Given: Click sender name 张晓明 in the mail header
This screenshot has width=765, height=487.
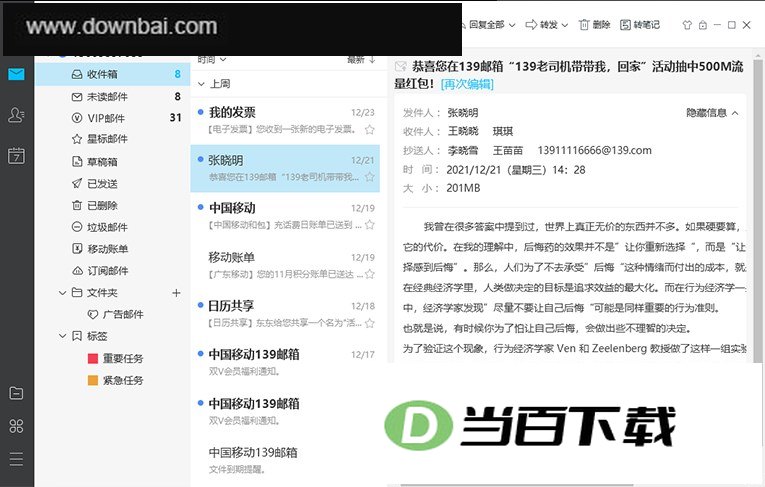Looking at the screenshot, I should coord(463,113).
